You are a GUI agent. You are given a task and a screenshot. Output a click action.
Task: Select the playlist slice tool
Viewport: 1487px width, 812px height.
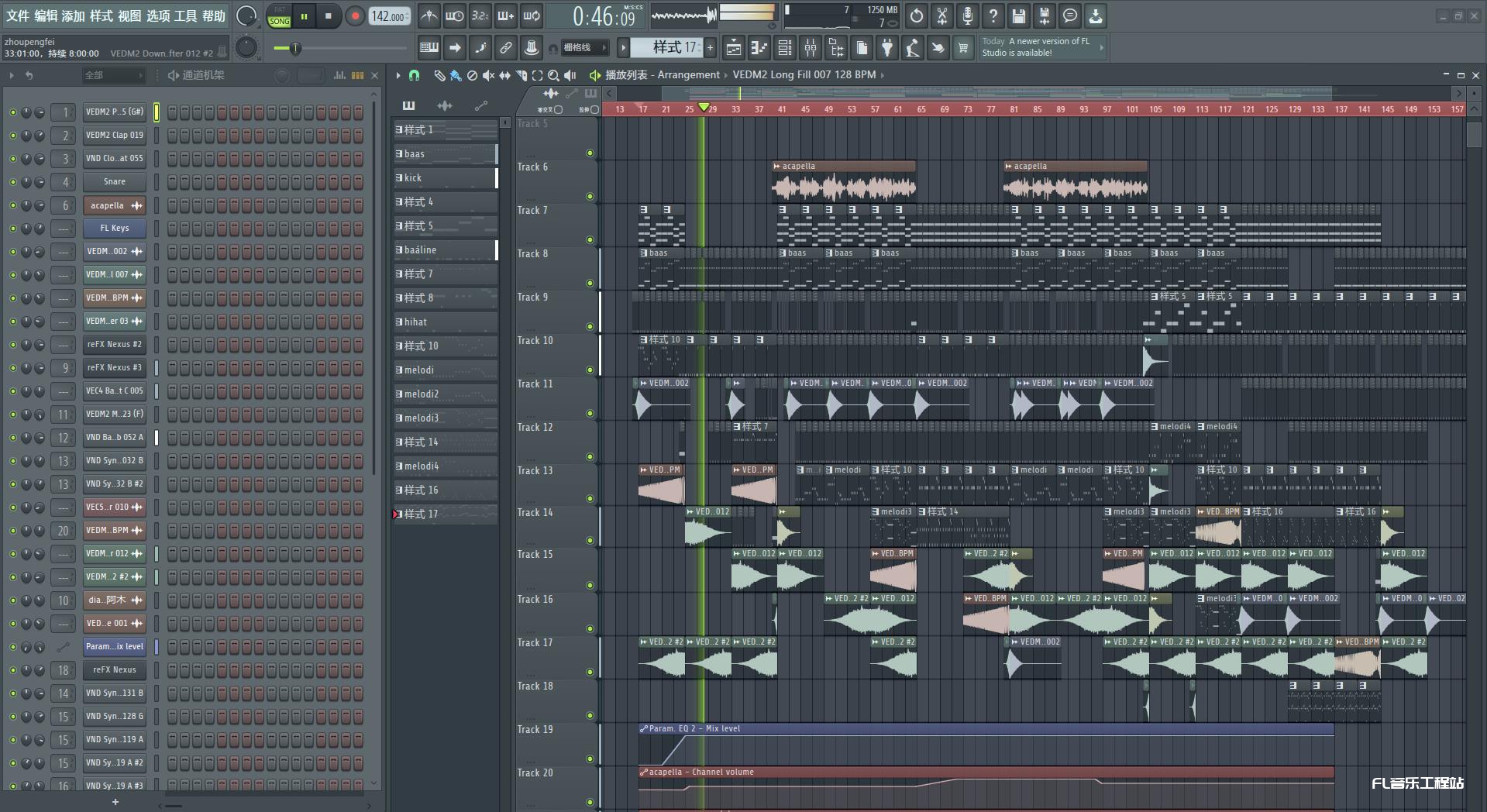[521, 75]
